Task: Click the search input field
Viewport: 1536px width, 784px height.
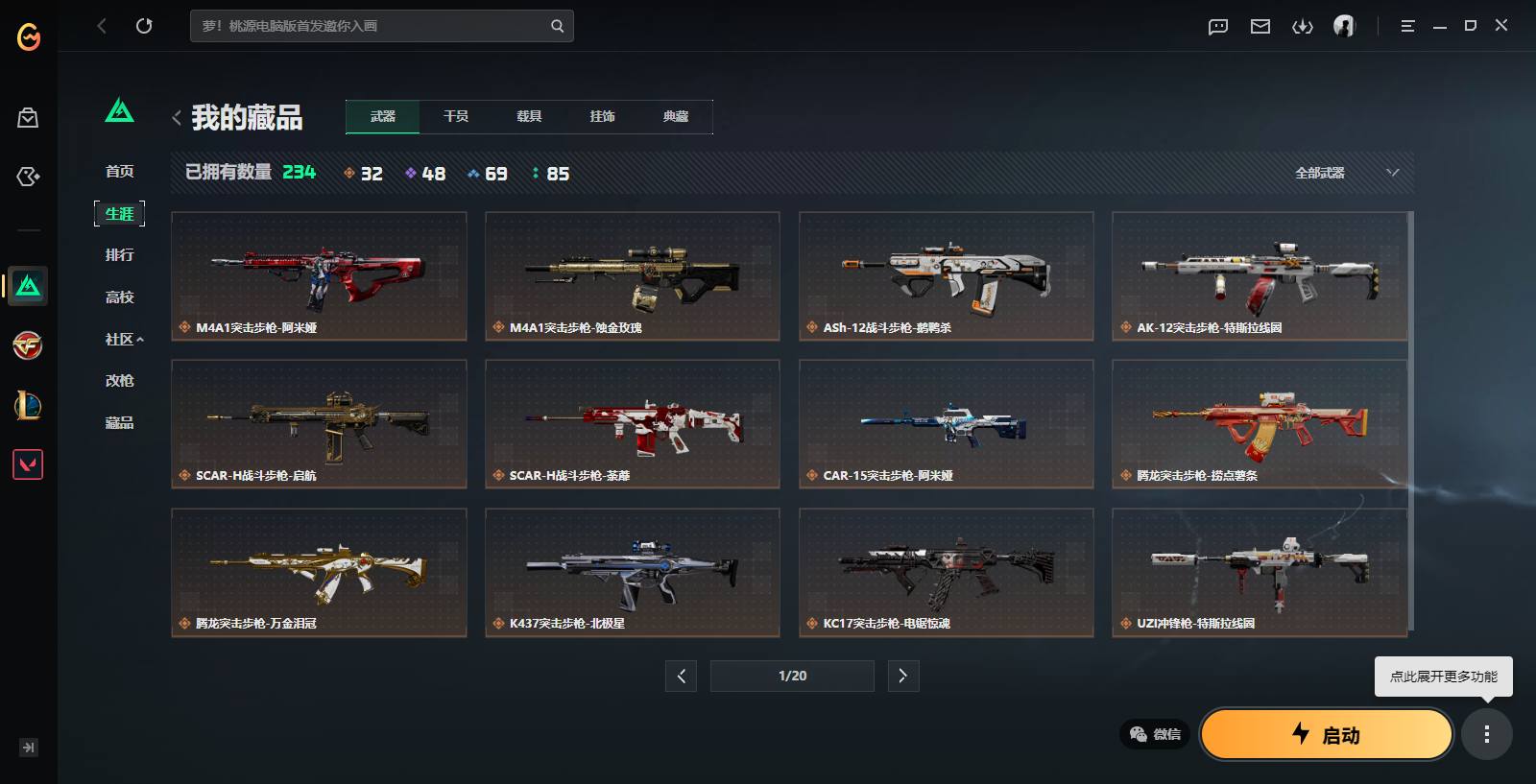Action: coord(382,26)
